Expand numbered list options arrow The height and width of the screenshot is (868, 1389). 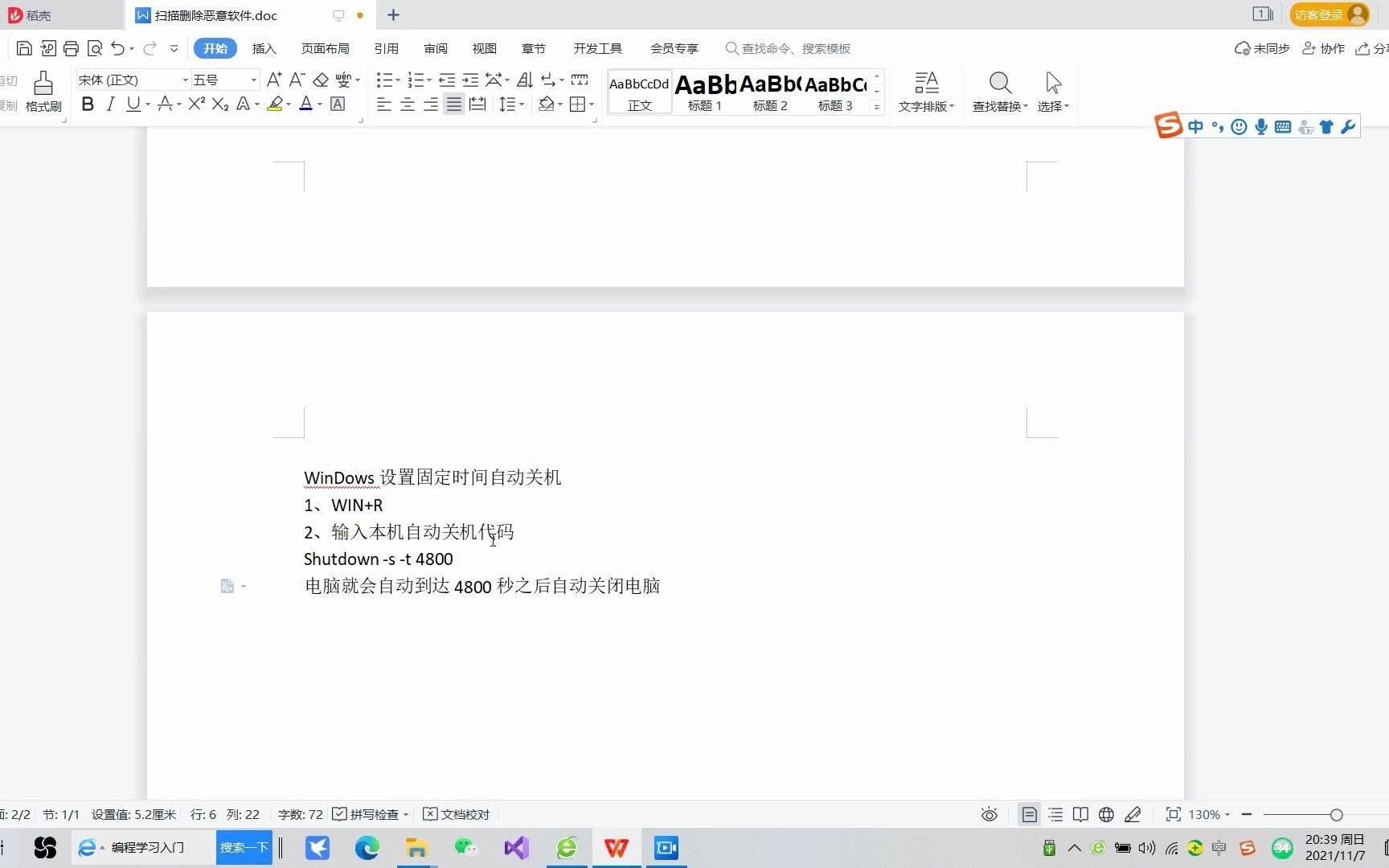pyautogui.click(x=429, y=80)
